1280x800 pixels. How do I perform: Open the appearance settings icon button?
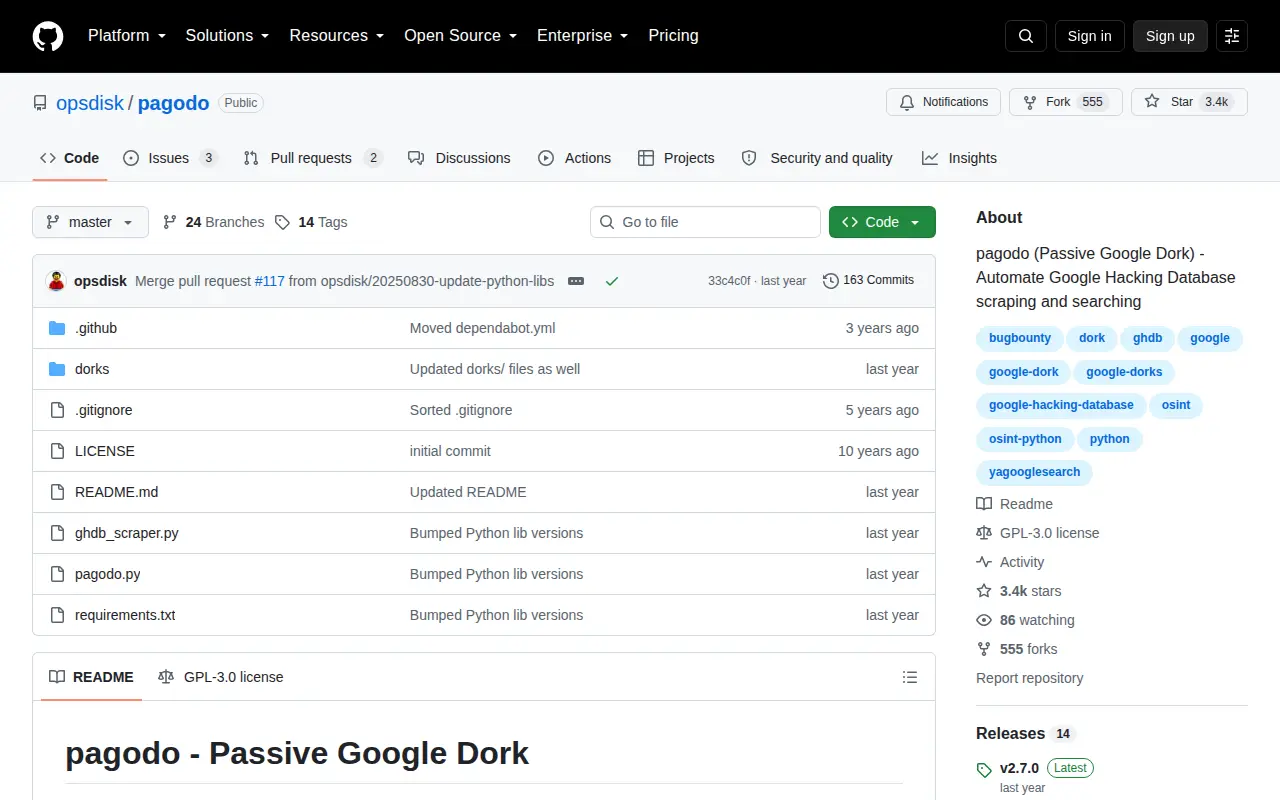pos(1232,36)
